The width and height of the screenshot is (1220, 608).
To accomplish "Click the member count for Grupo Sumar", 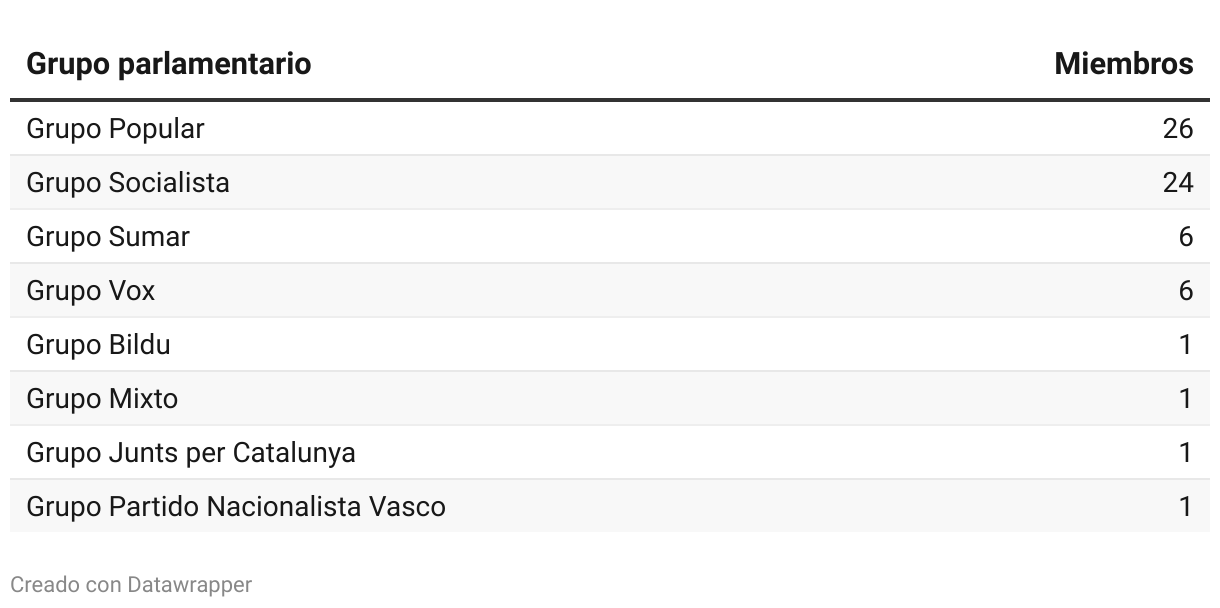I will point(1186,237).
